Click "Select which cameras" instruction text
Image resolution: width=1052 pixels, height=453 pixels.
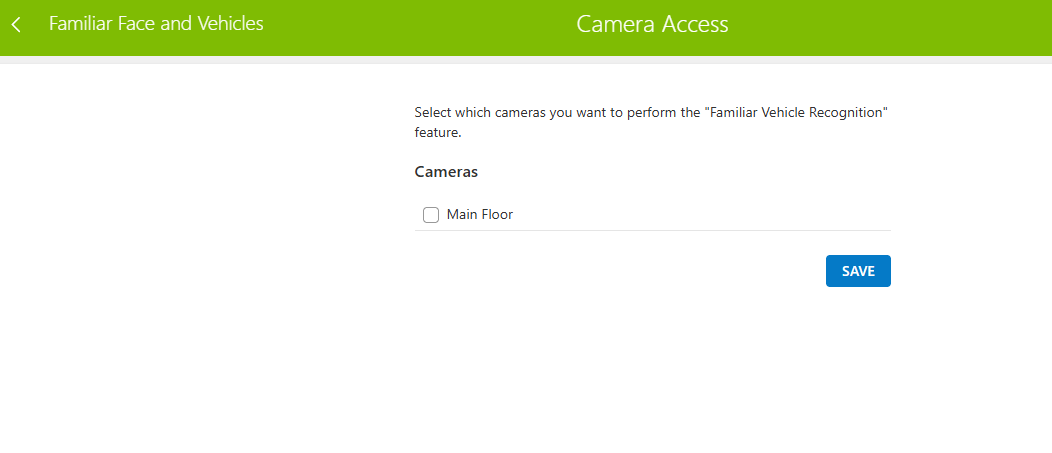point(480,112)
